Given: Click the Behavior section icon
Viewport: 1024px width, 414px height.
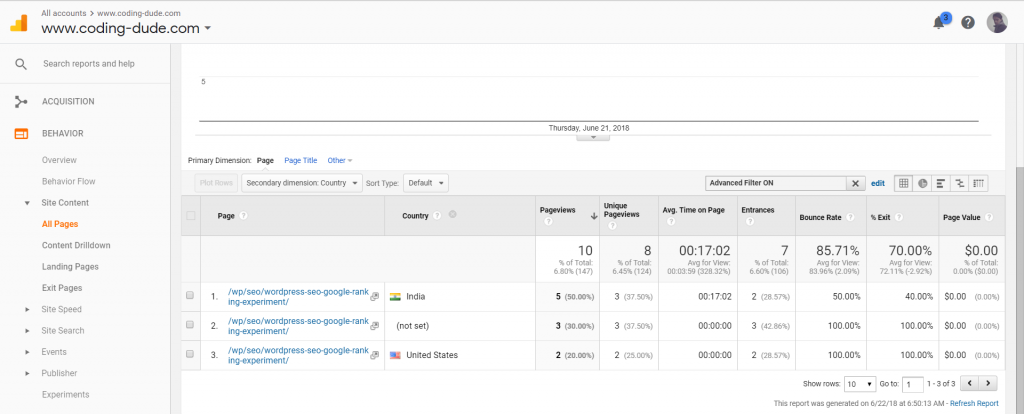Looking at the screenshot, I should pos(21,133).
